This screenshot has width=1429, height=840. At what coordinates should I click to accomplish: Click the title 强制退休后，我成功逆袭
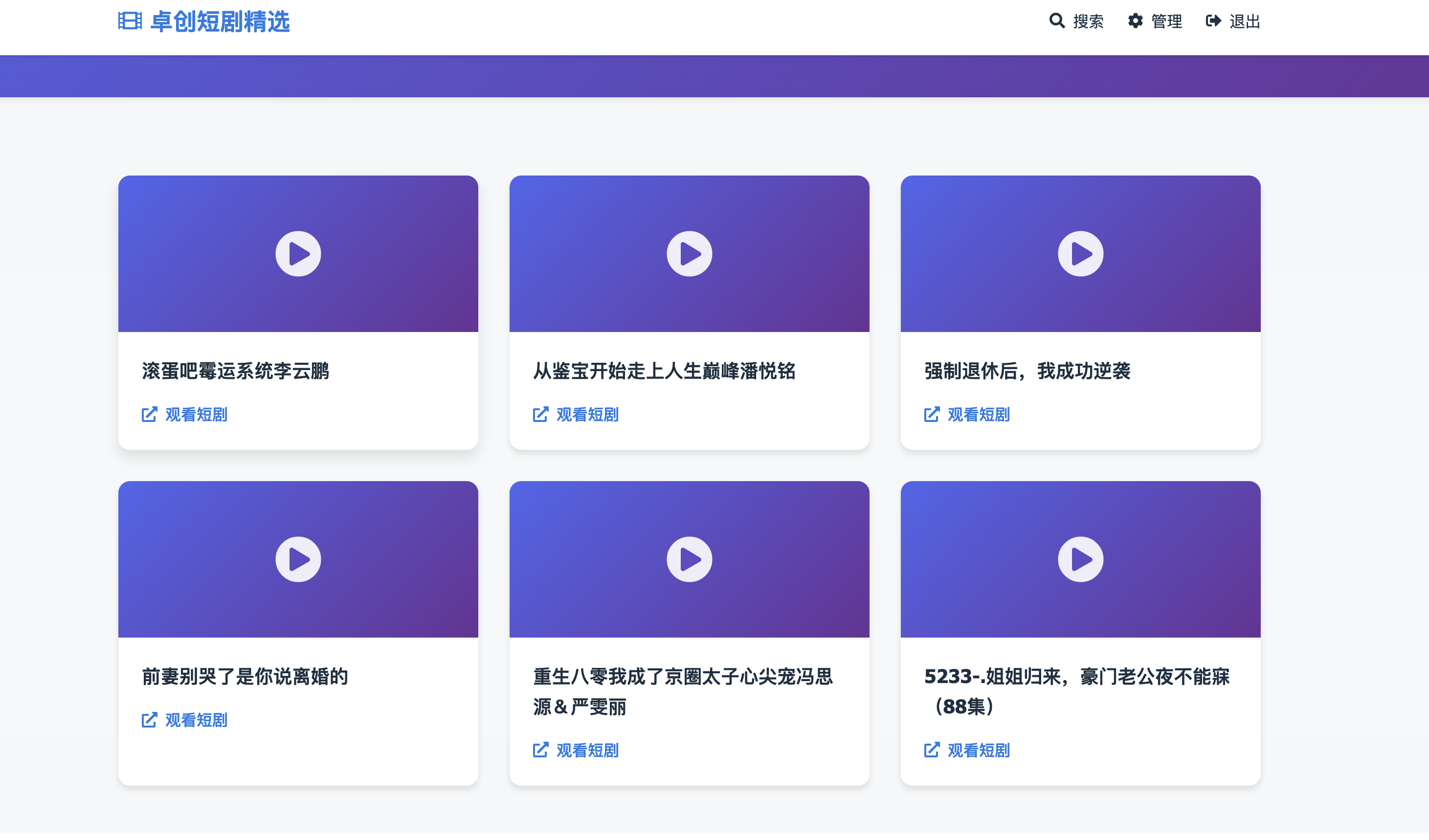click(x=1027, y=371)
